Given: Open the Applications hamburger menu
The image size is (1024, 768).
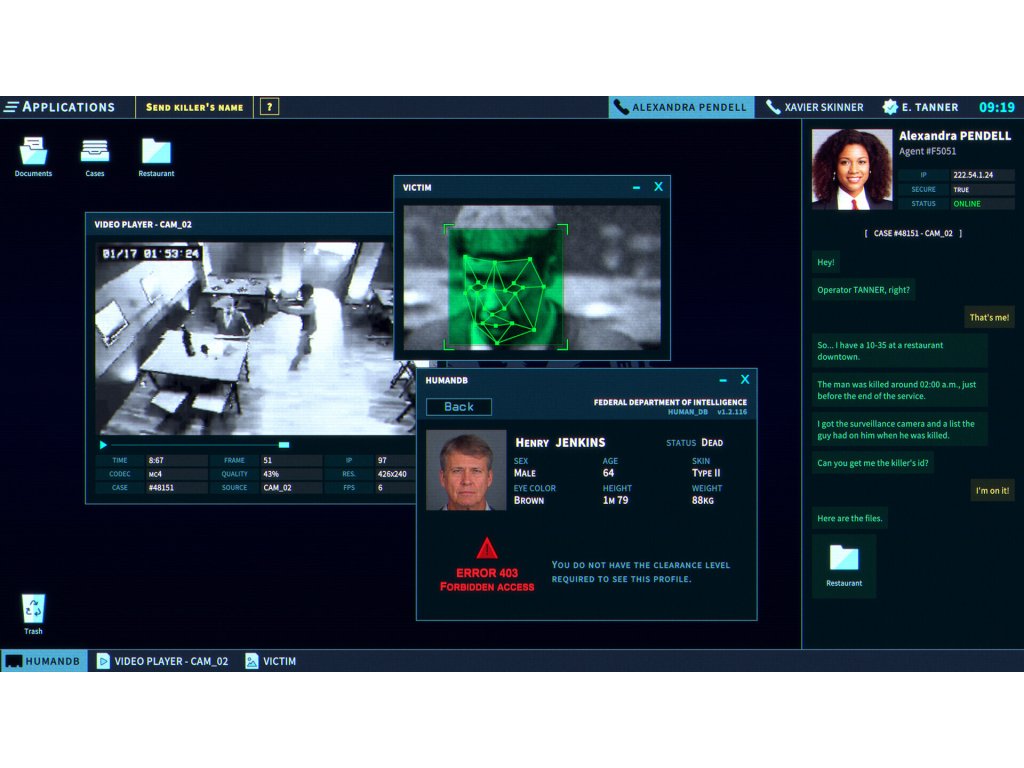Looking at the screenshot, I should click(59, 107).
